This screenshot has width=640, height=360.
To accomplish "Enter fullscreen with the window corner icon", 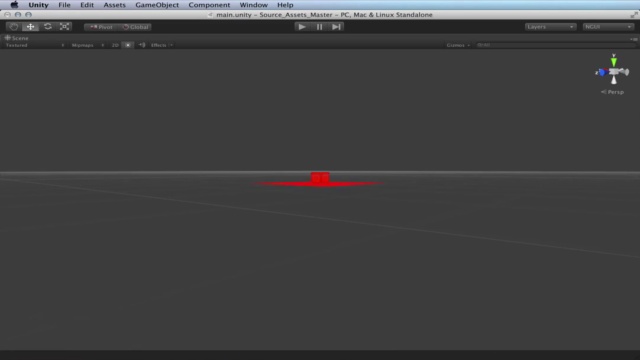I will click(x=633, y=15).
